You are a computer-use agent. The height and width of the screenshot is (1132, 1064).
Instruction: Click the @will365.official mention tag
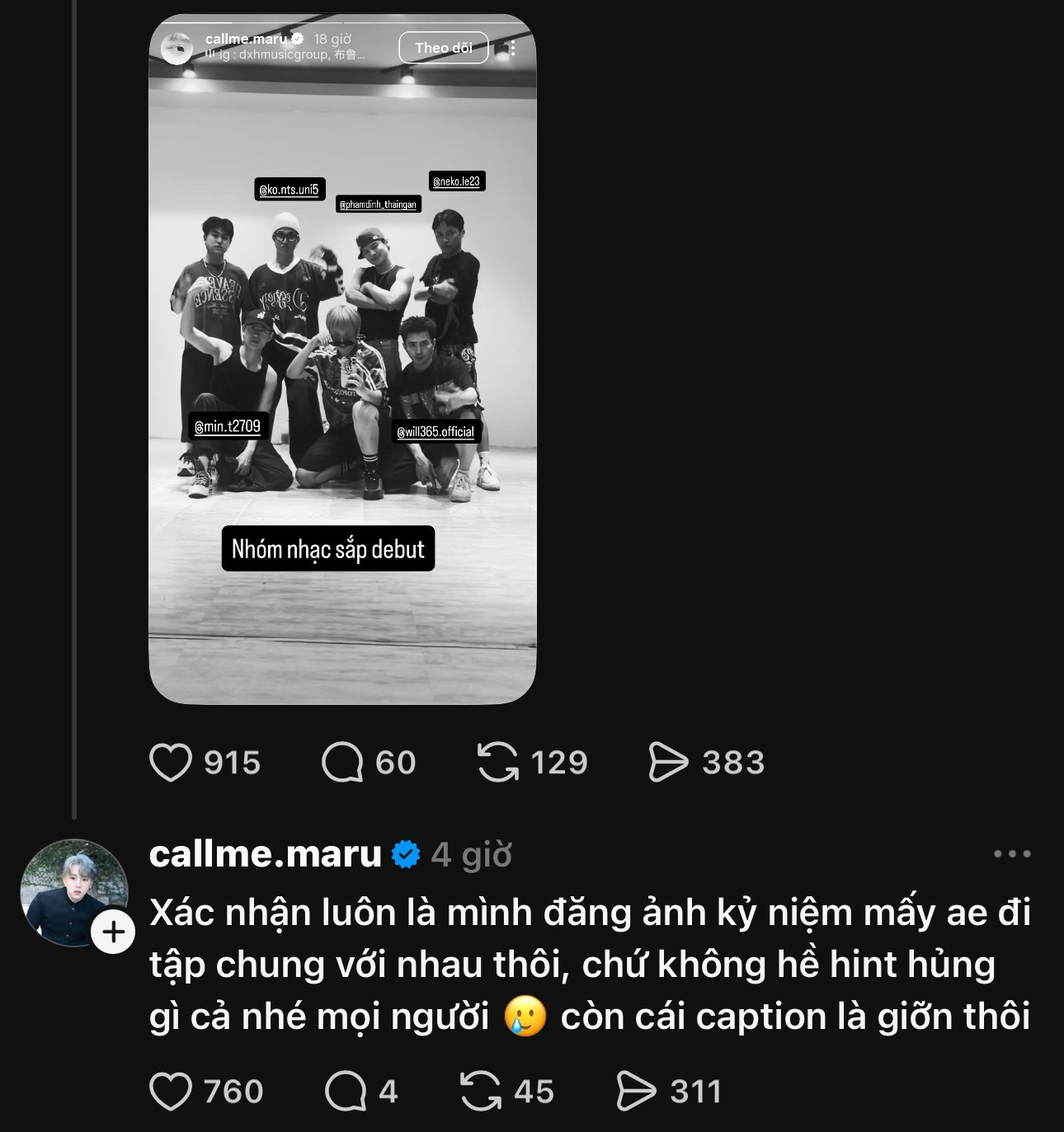coord(435,431)
